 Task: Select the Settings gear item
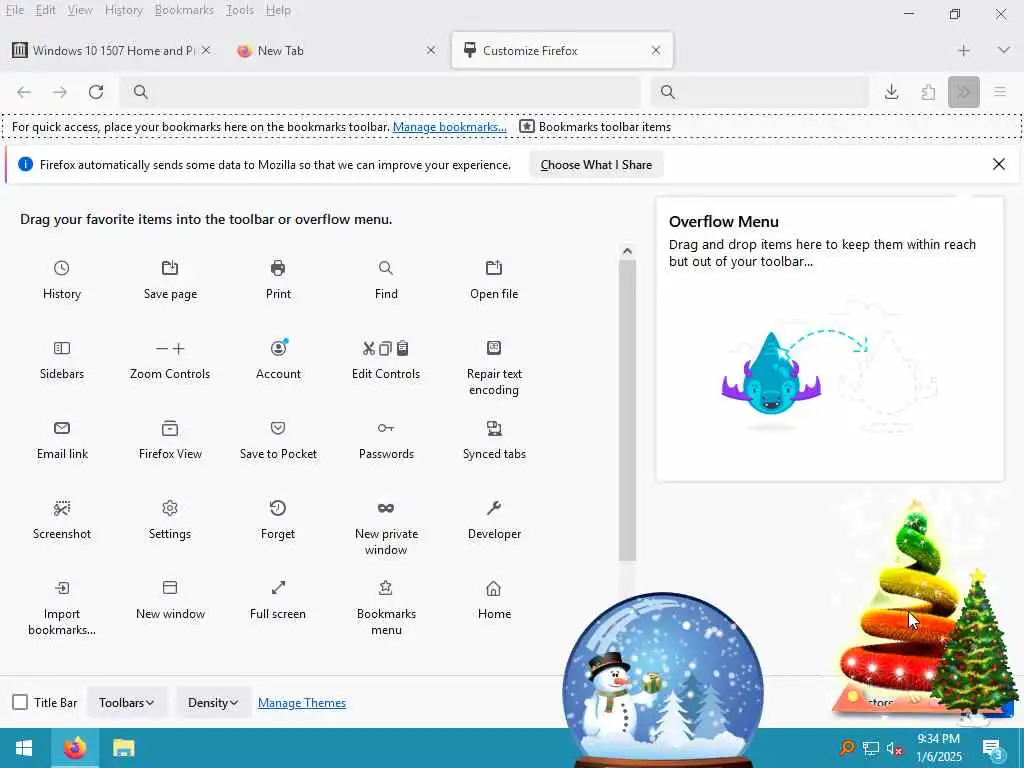point(170,520)
